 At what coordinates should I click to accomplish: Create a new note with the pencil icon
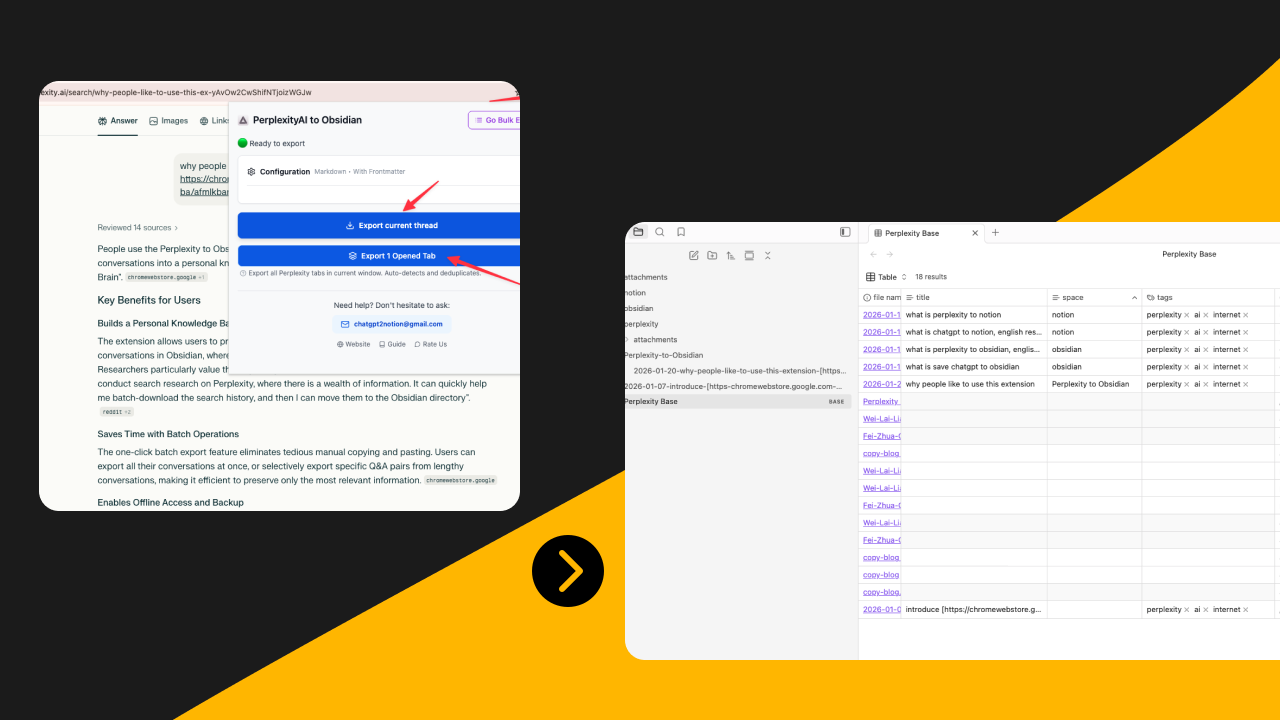pyautogui.click(x=694, y=255)
